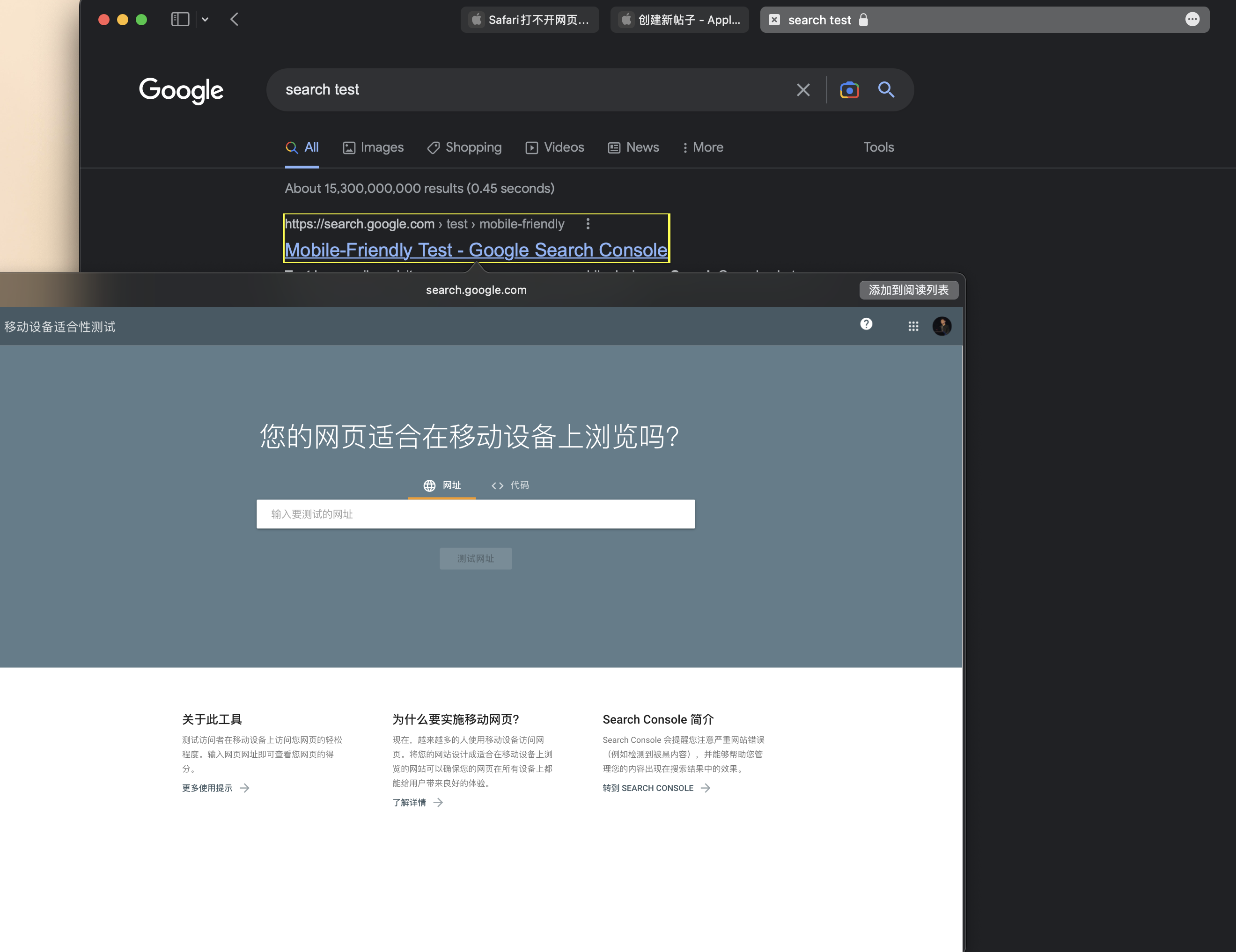Viewport: 1236px width, 952px height.
Task: Open the three-dot result options menu
Action: coord(588,224)
